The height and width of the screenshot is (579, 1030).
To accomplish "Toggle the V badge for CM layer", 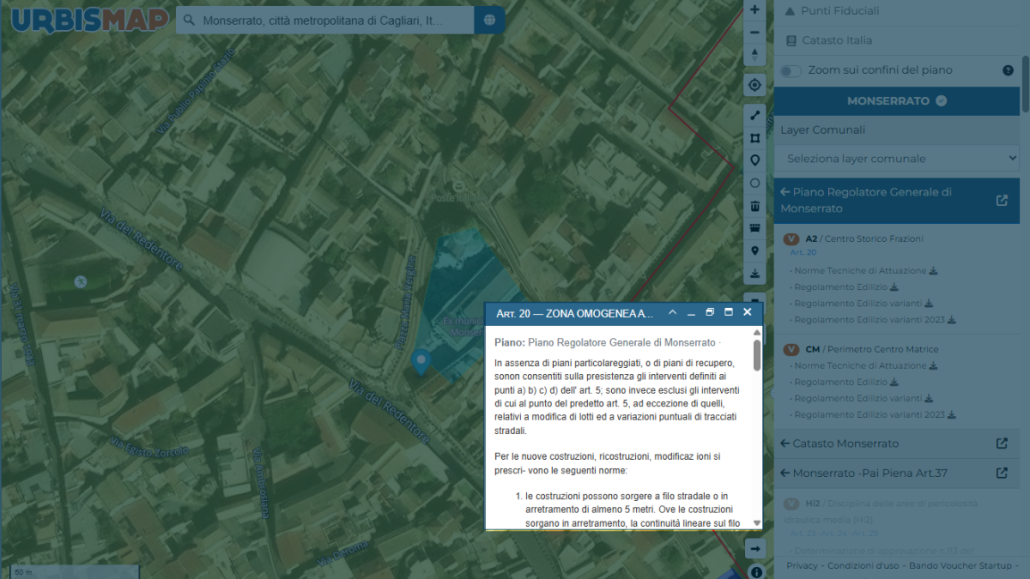I will [x=791, y=350].
